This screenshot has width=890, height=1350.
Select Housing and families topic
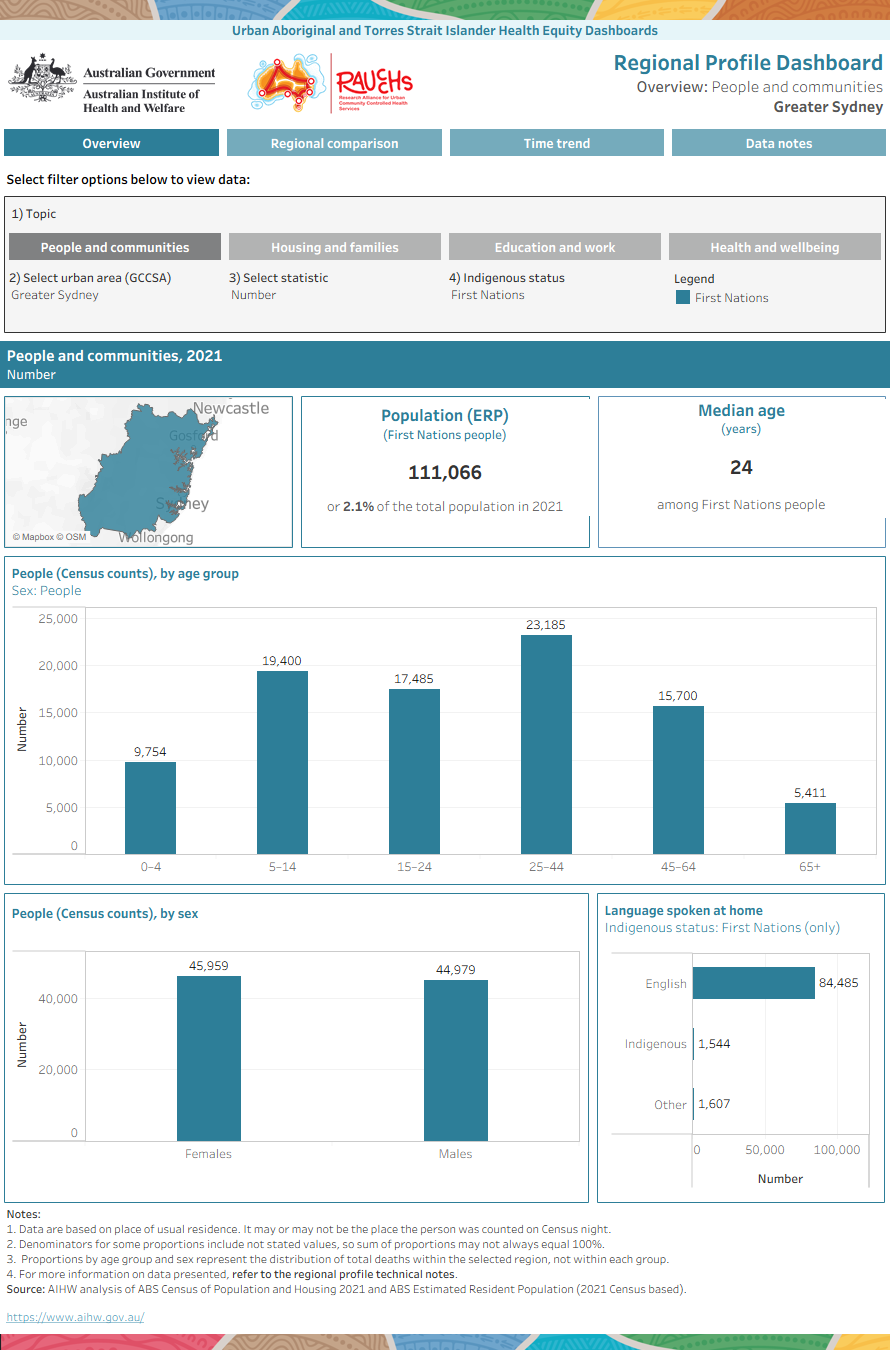(x=335, y=247)
